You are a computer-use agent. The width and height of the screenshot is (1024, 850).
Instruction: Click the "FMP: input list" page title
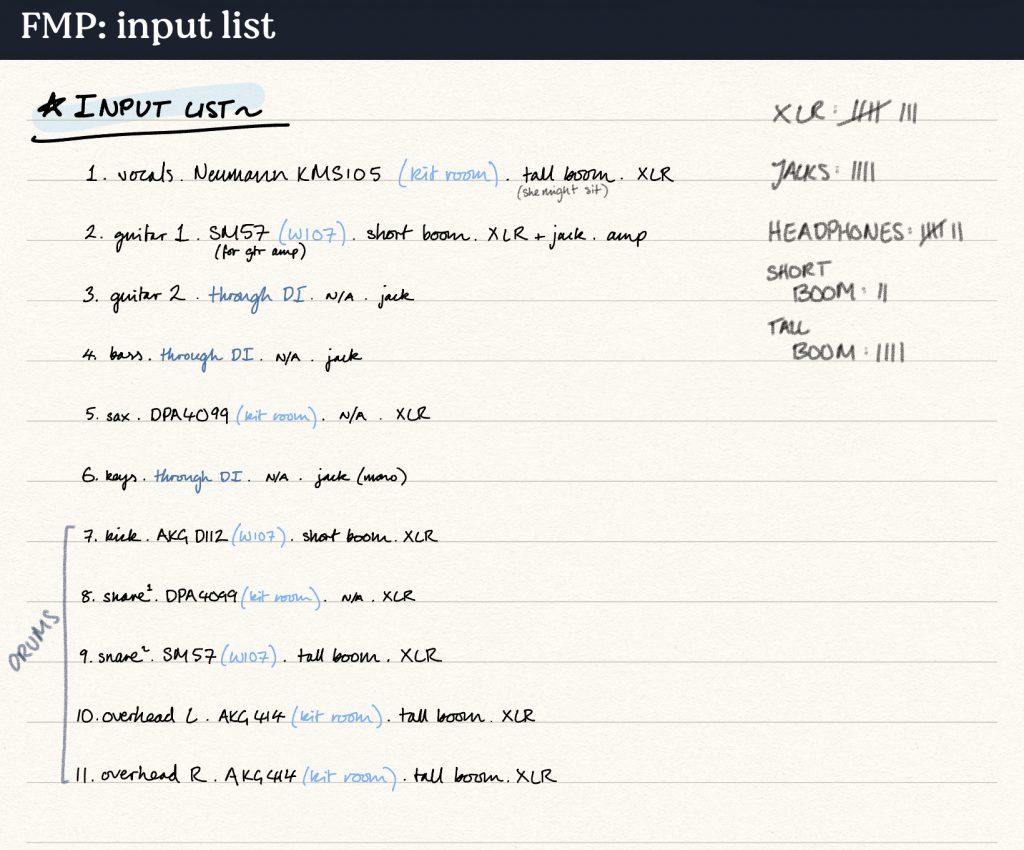point(148,26)
